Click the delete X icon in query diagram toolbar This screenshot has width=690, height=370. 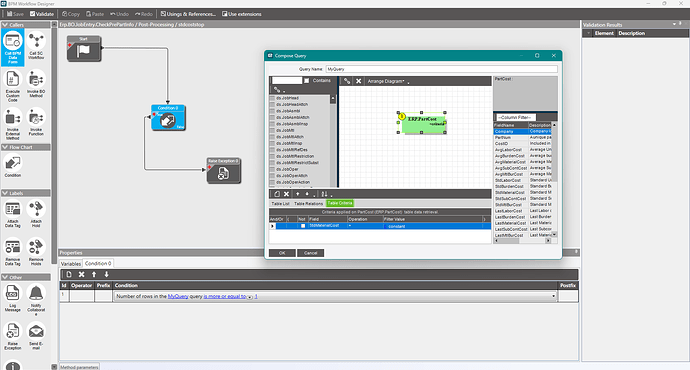pyautogui.click(x=359, y=81)
